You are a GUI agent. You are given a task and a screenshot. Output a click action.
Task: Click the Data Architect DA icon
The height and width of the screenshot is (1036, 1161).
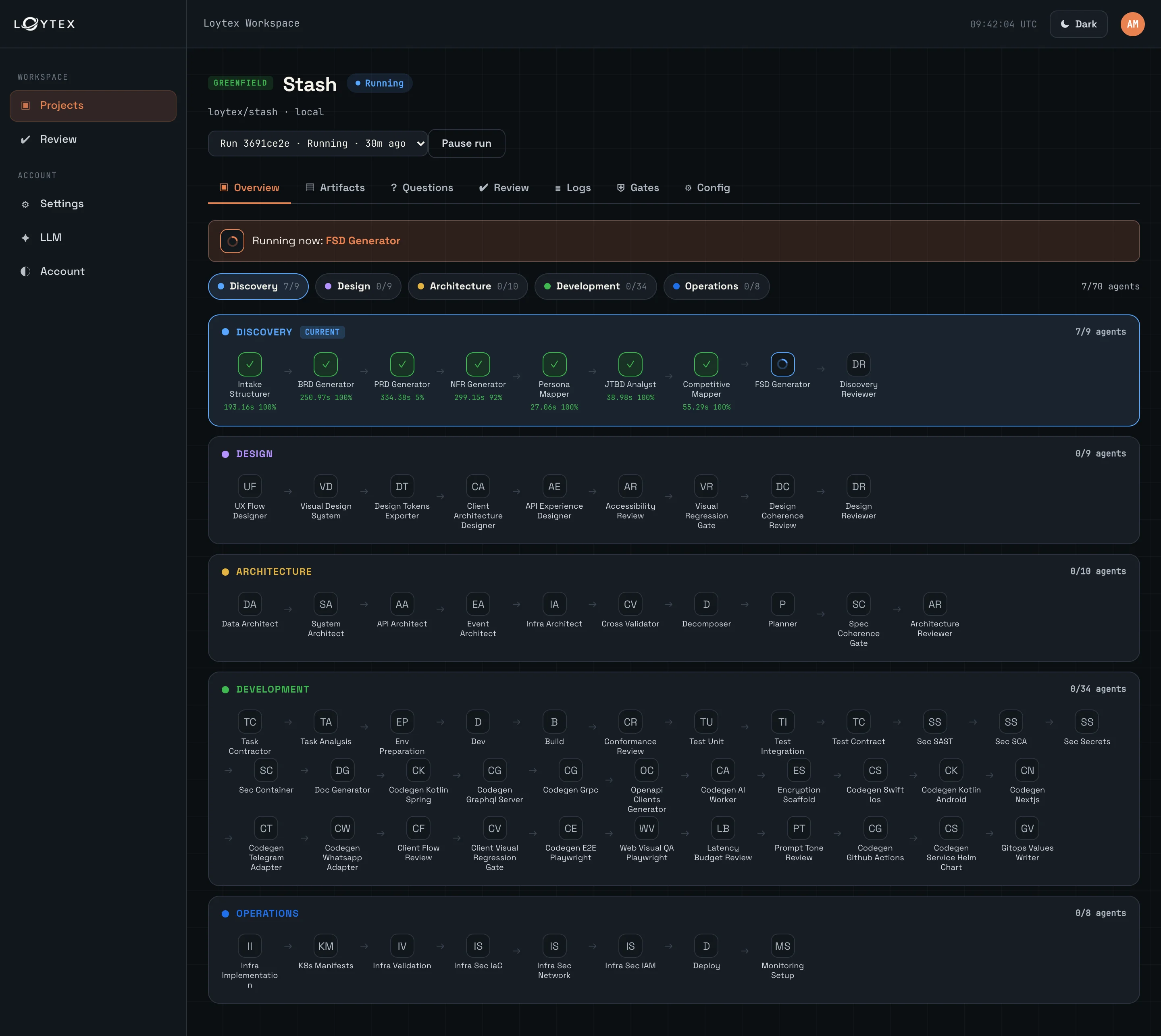coord(249,605)
